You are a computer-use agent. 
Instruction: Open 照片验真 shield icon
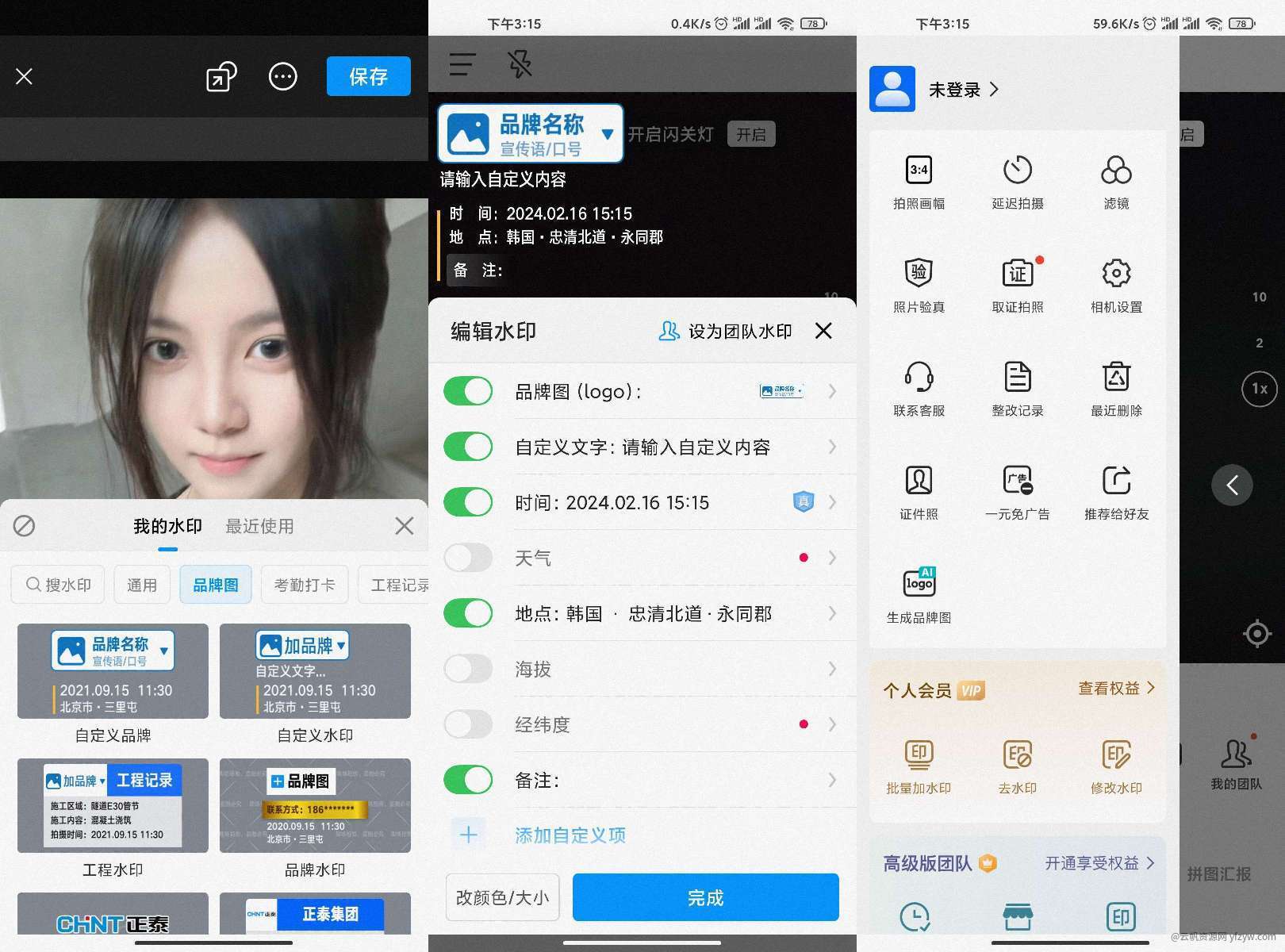(919, 273)
